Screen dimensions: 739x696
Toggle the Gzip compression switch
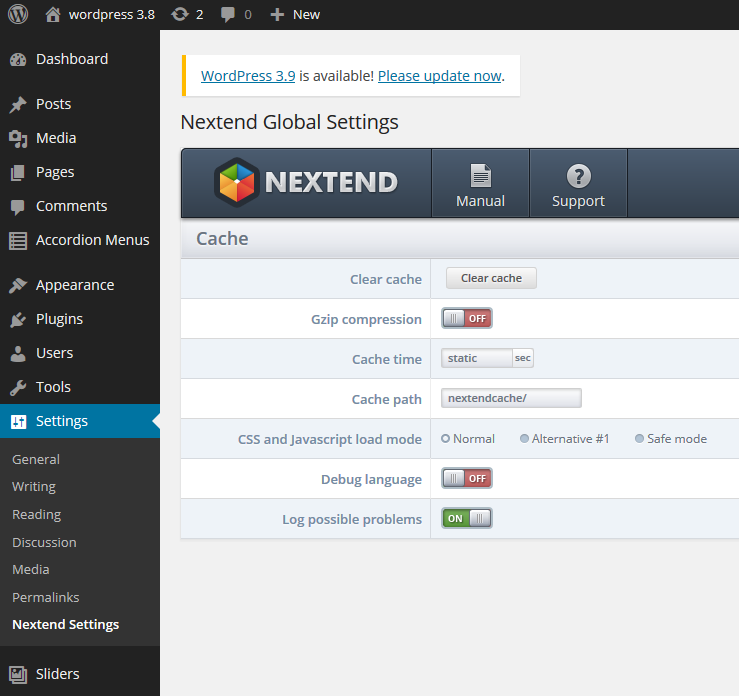(467, 319)
